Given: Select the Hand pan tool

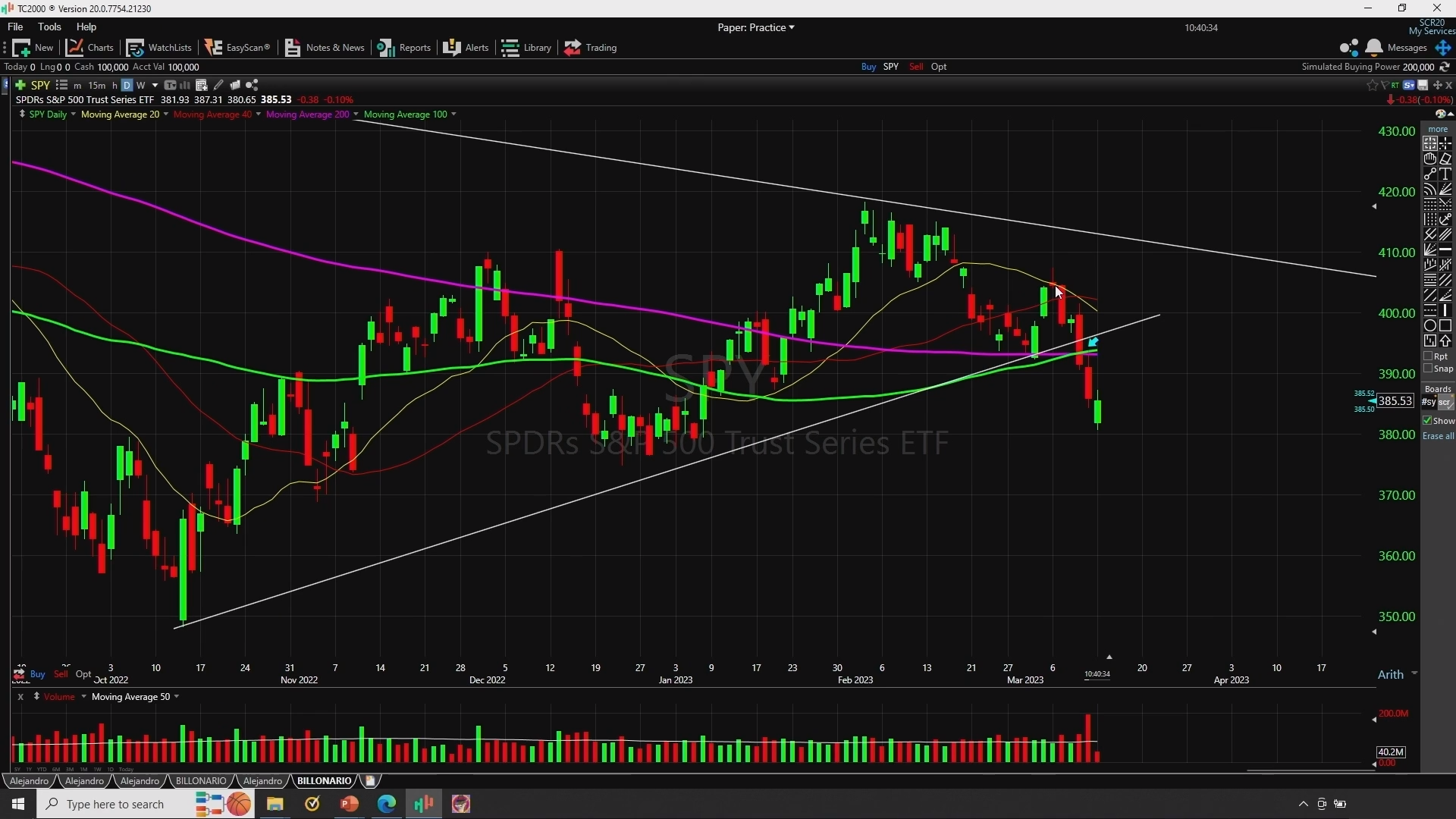Looking at the screenshot, I should [x=1430, y=158].
